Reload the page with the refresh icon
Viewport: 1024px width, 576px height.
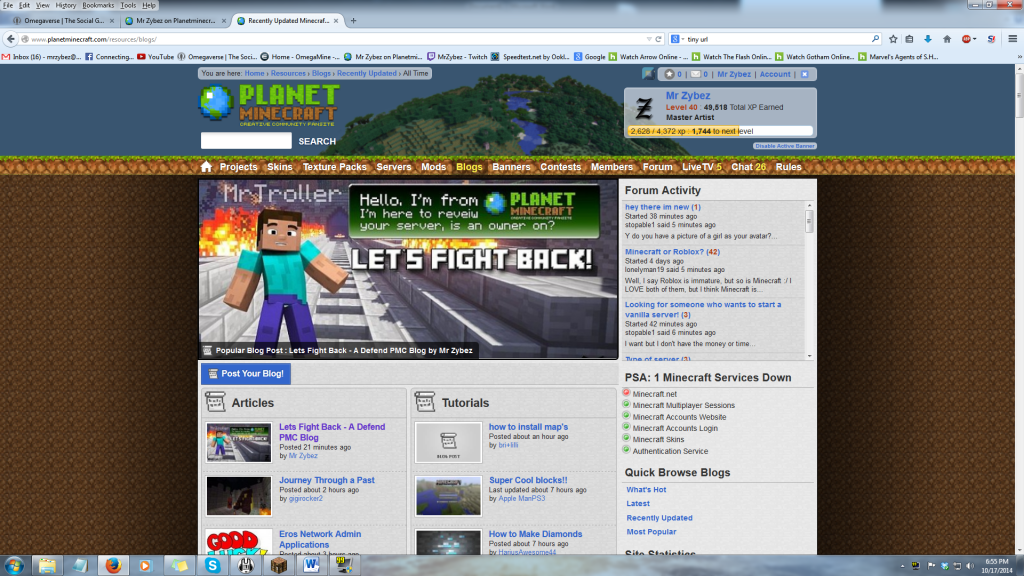pos(658,39)
